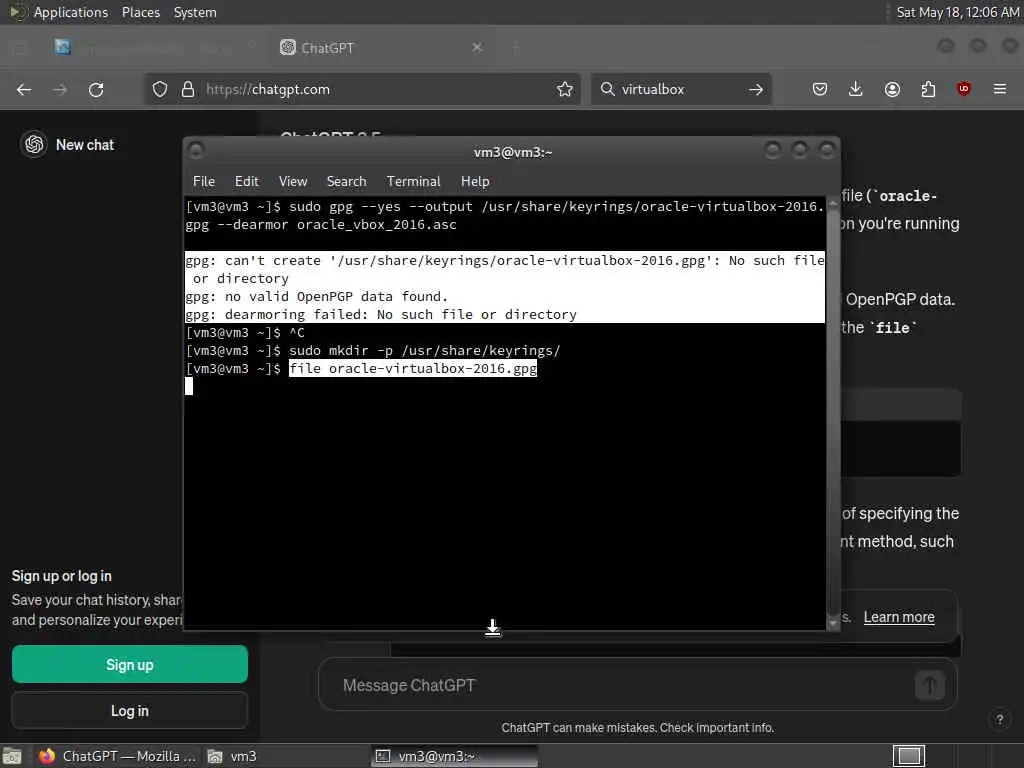
Task: Reload the ChatGPT page
Action: pyautogui.click(x=96, y=89)
